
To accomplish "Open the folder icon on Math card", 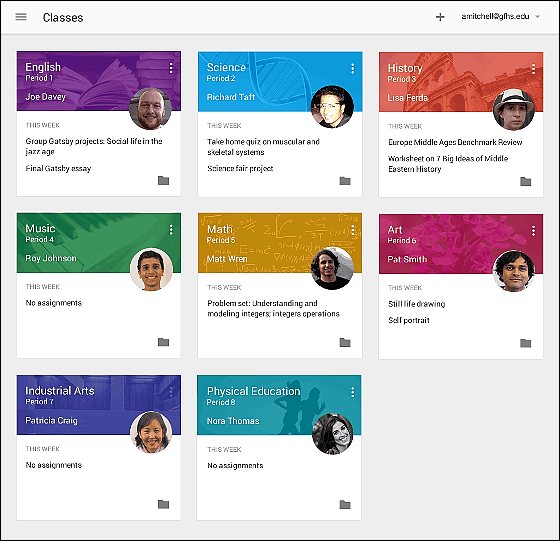I will (x=345, y=342).
